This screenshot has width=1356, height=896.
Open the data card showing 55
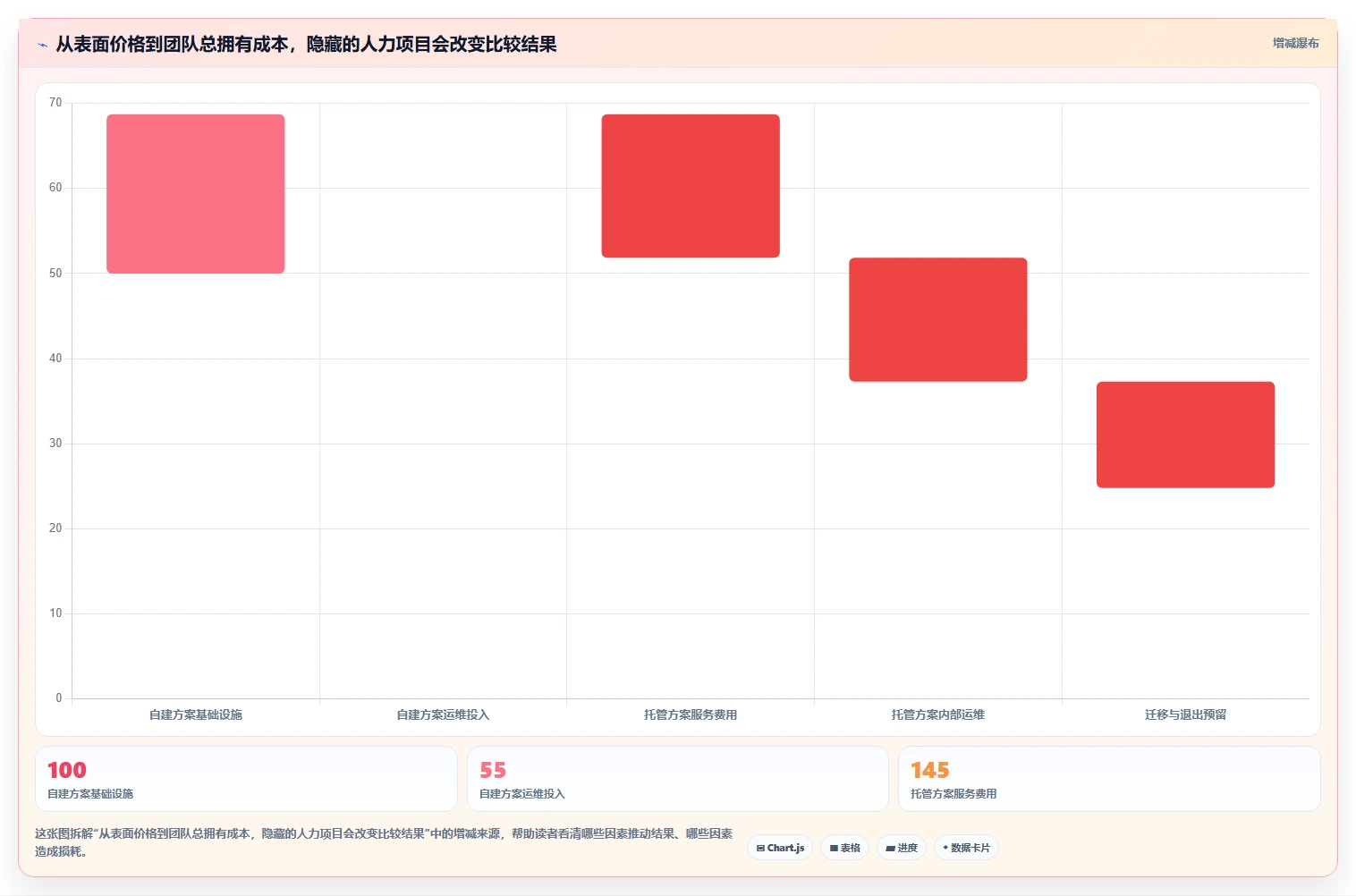pyautogui.click(x=677, y=779)
